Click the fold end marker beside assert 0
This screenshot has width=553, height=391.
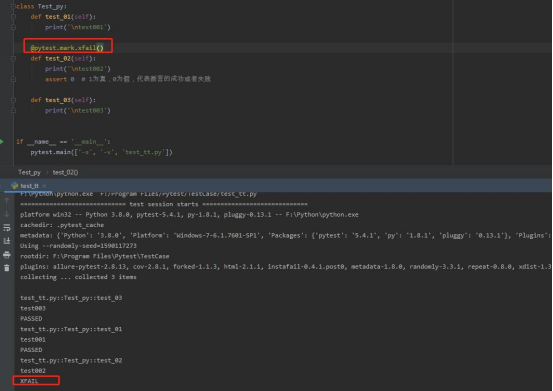13,79
